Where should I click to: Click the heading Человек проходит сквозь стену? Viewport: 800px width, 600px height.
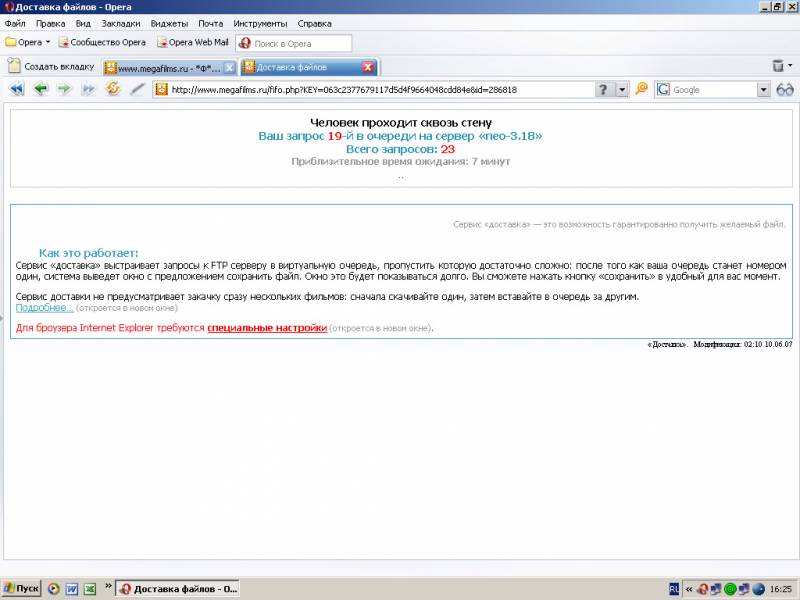pyautogui.click(x=401, y=122)
